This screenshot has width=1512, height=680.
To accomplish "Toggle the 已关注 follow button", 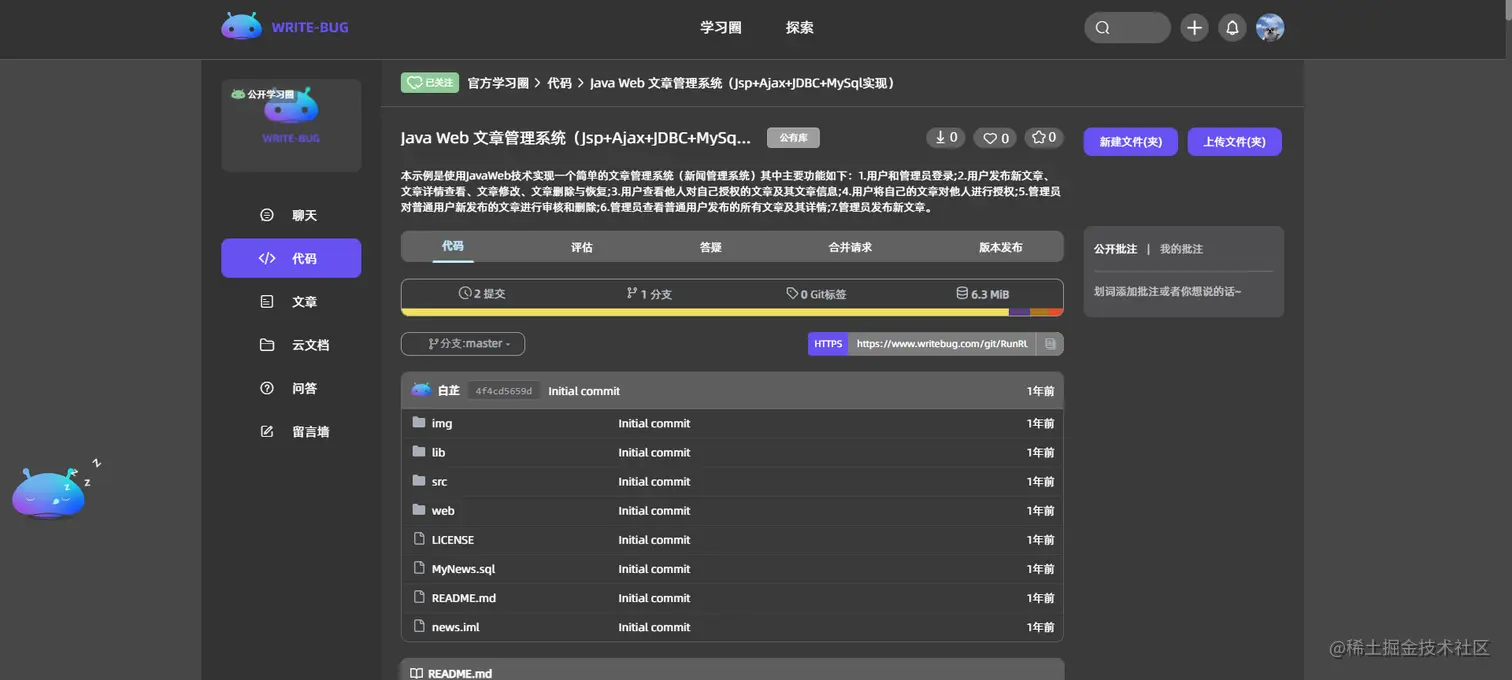I will 429,83.
